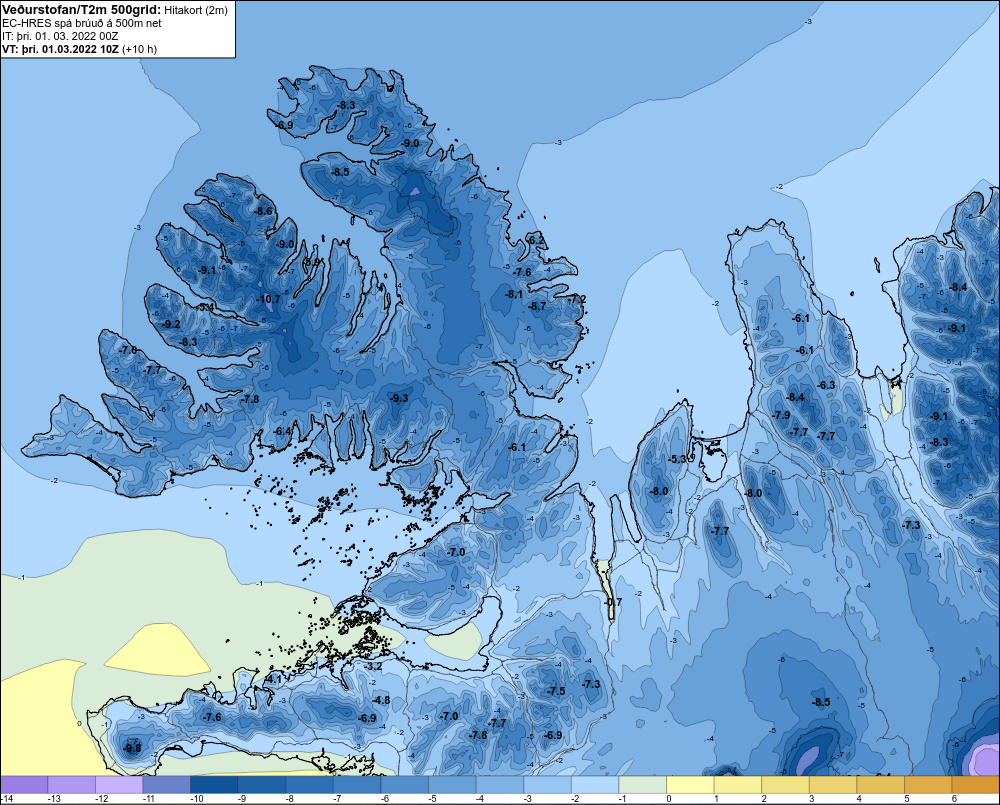
Task: Click the '-0.7' temperature label
Action: click(x=613, y=602)
